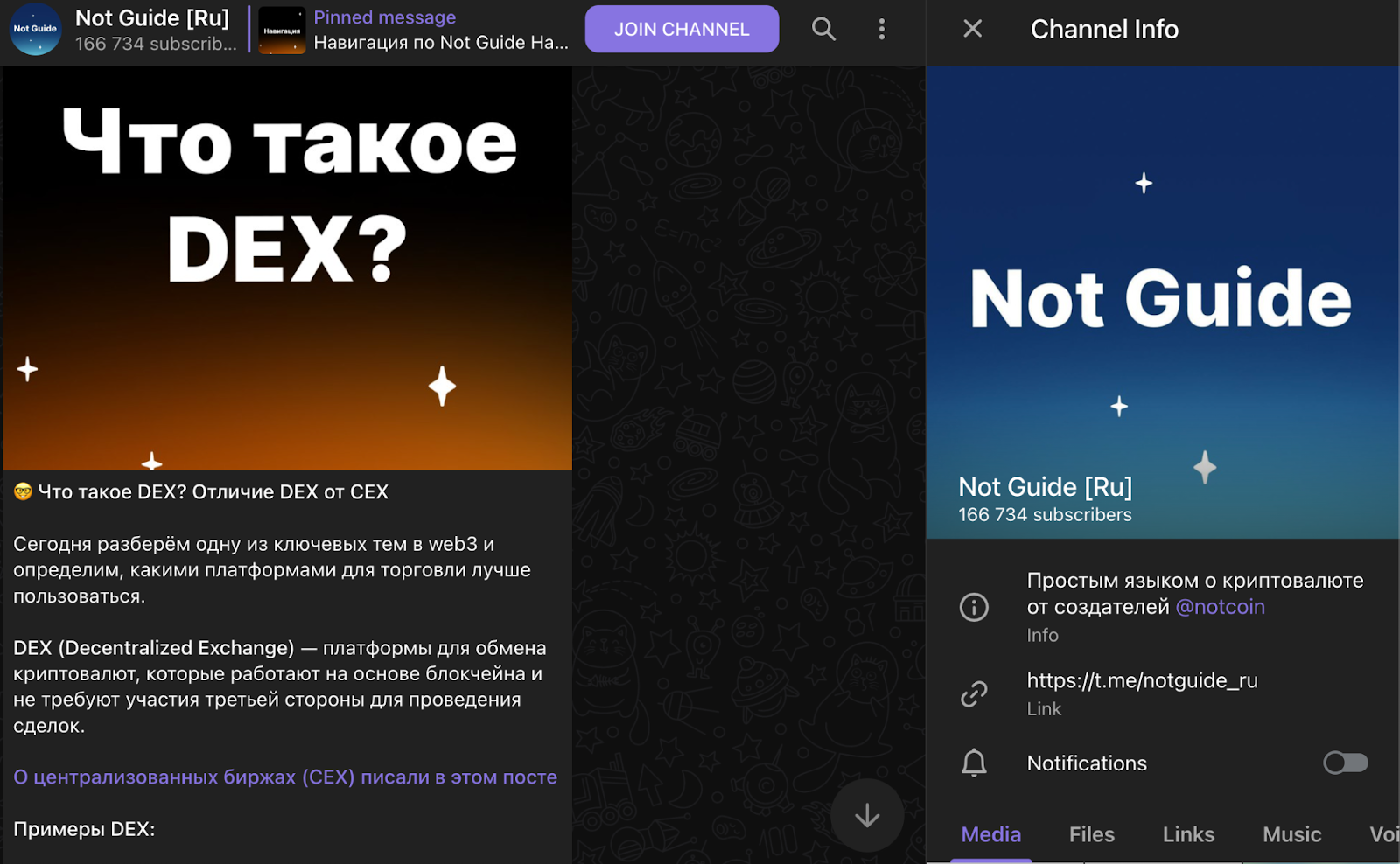Click the CEX post link in the message
This screenshot has width=1400, height=864.
pyautogui.click(x=284, y=776)
